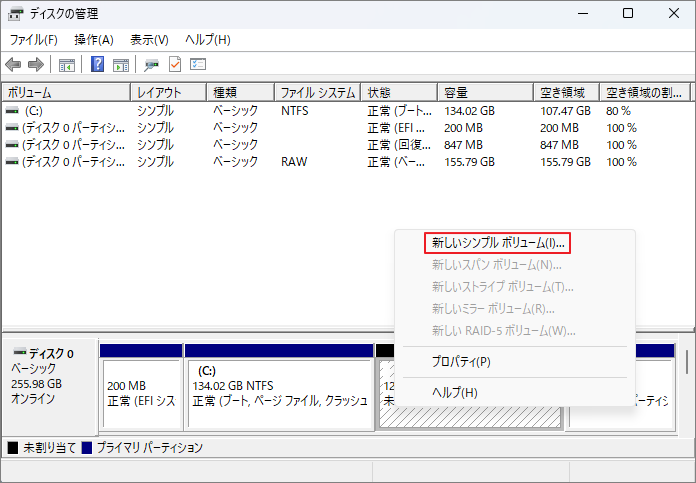Toggle the console tree pane icon
The width and height of the screenshot is (696, 483).
(x=67, y=65)
